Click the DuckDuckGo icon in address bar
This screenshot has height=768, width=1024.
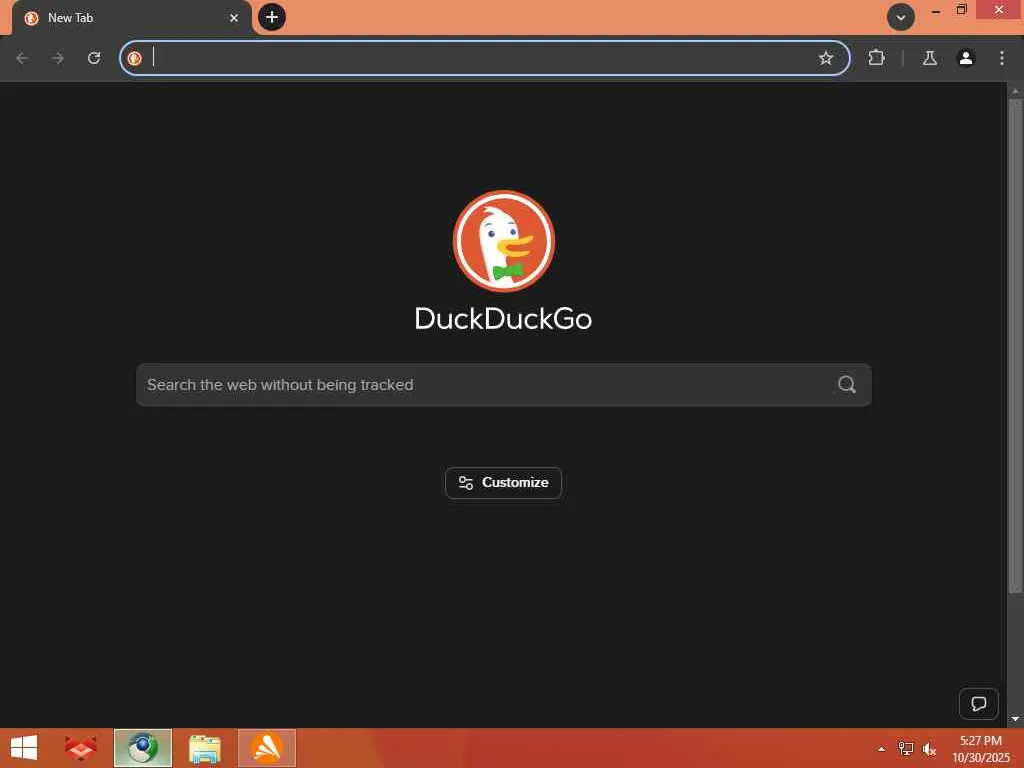point(135,58)
